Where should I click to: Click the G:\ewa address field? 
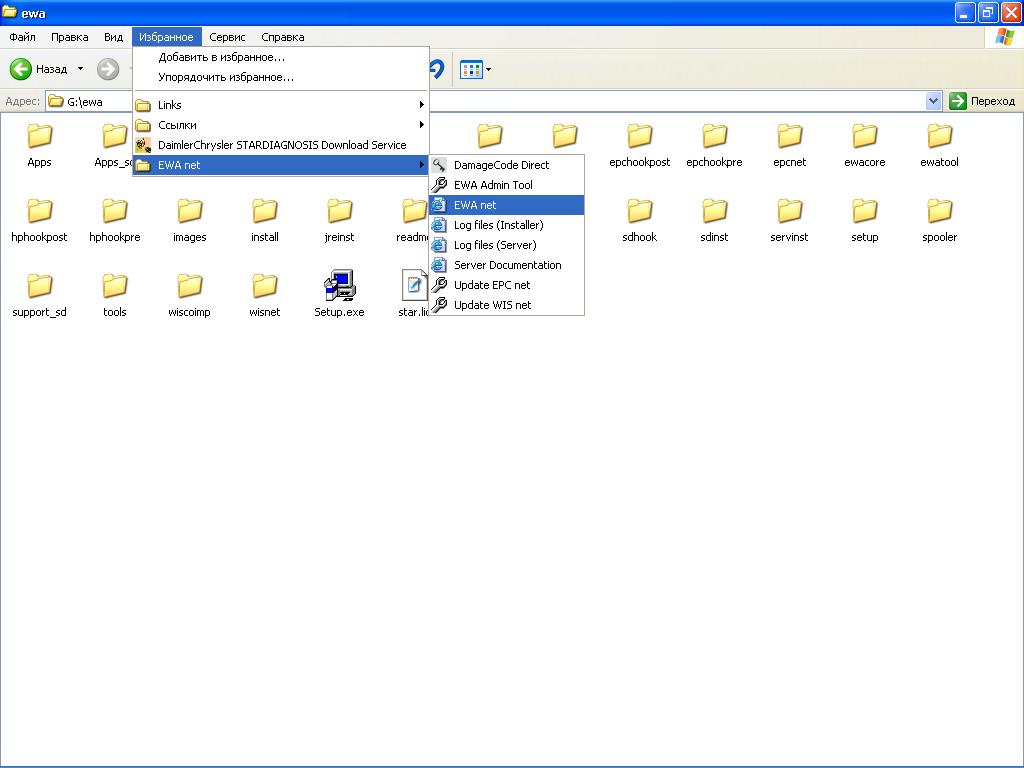pyautogui.click(x=493, y=101)
